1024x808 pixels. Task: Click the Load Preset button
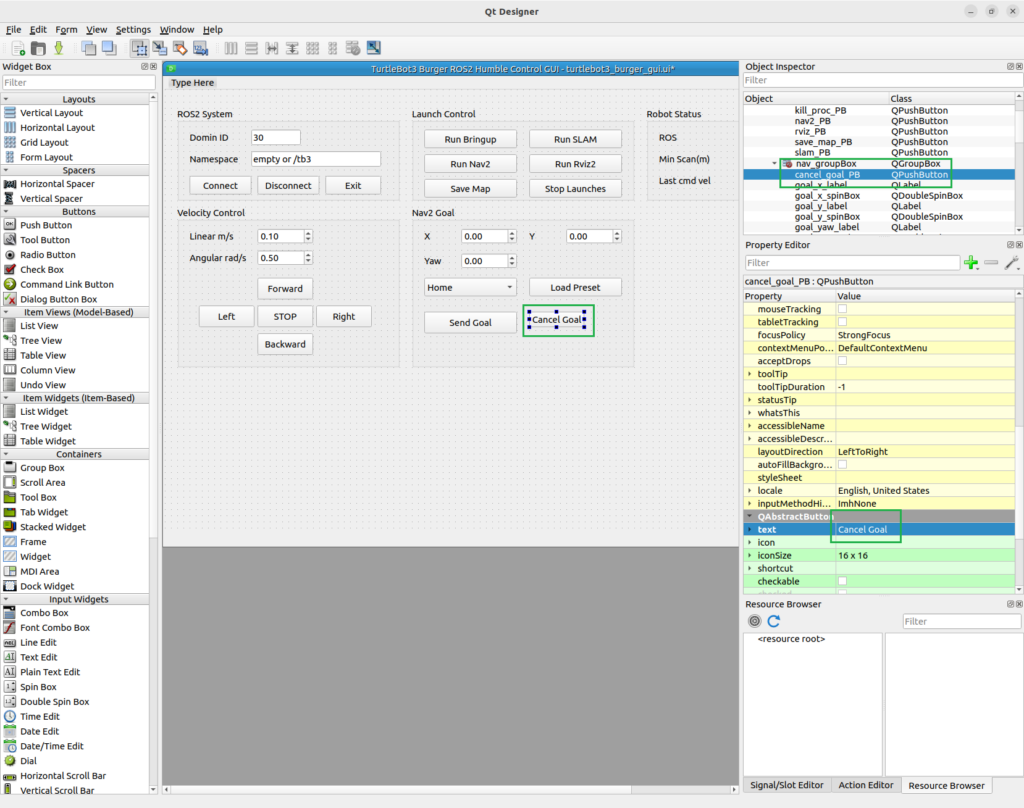[575, 287]
